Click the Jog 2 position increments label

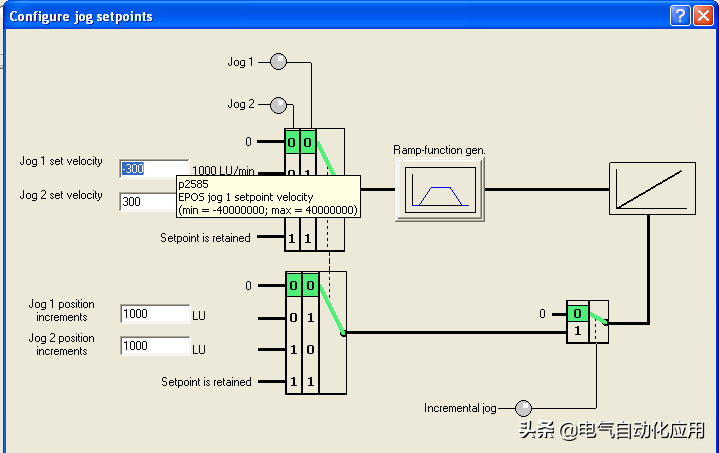(x=61, y=344)
